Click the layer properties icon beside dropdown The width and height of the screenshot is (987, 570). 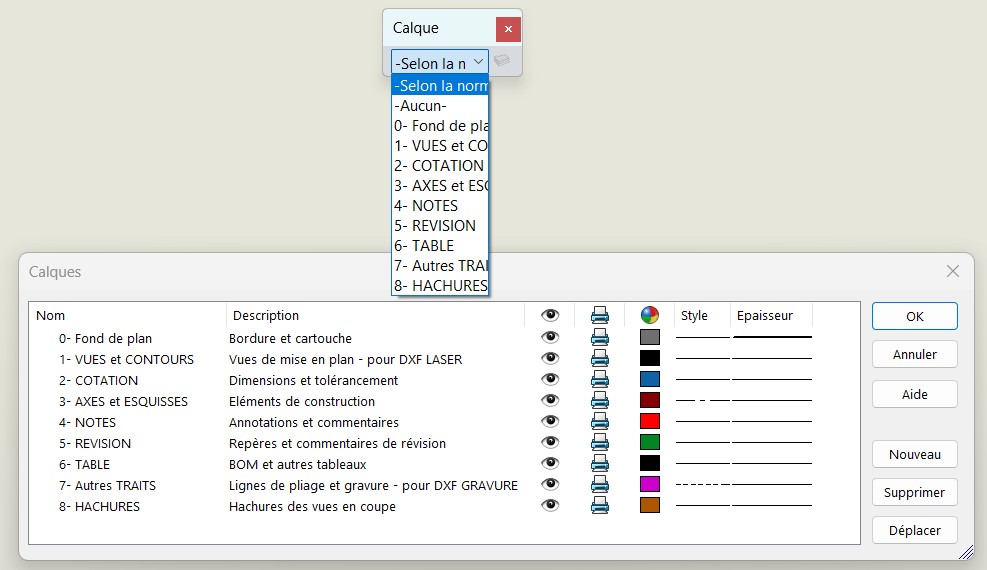[x=502, y=61]
